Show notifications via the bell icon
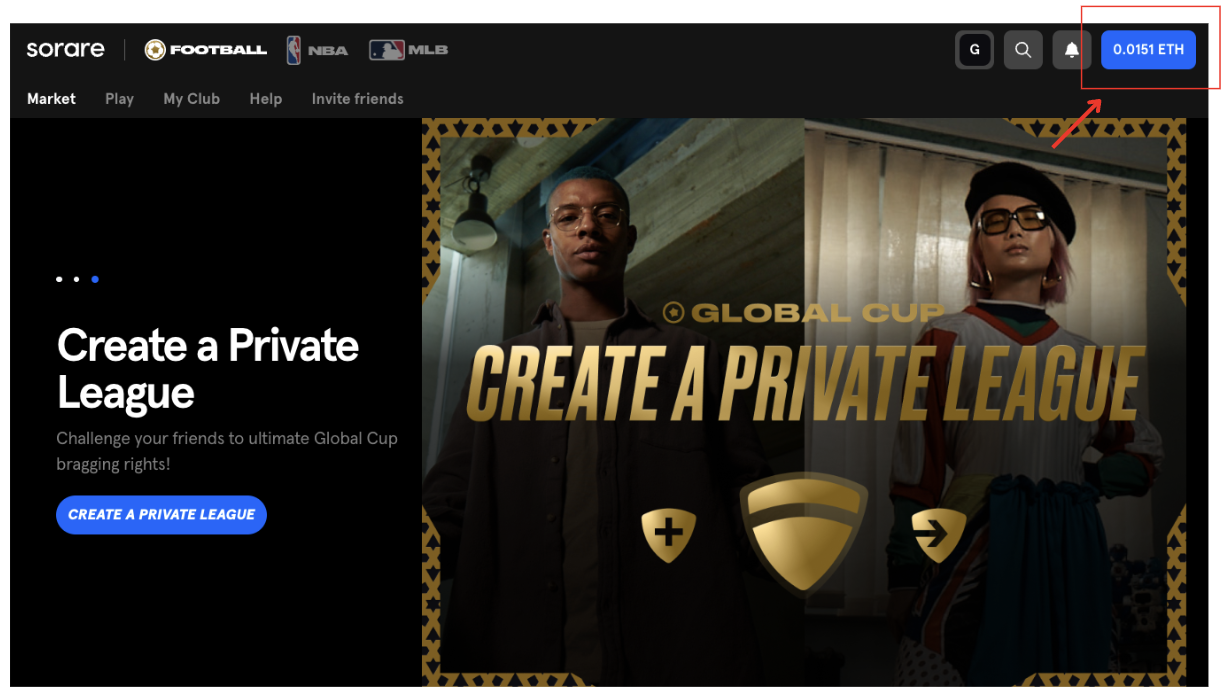The image size is (1232, 698). 1072,50
